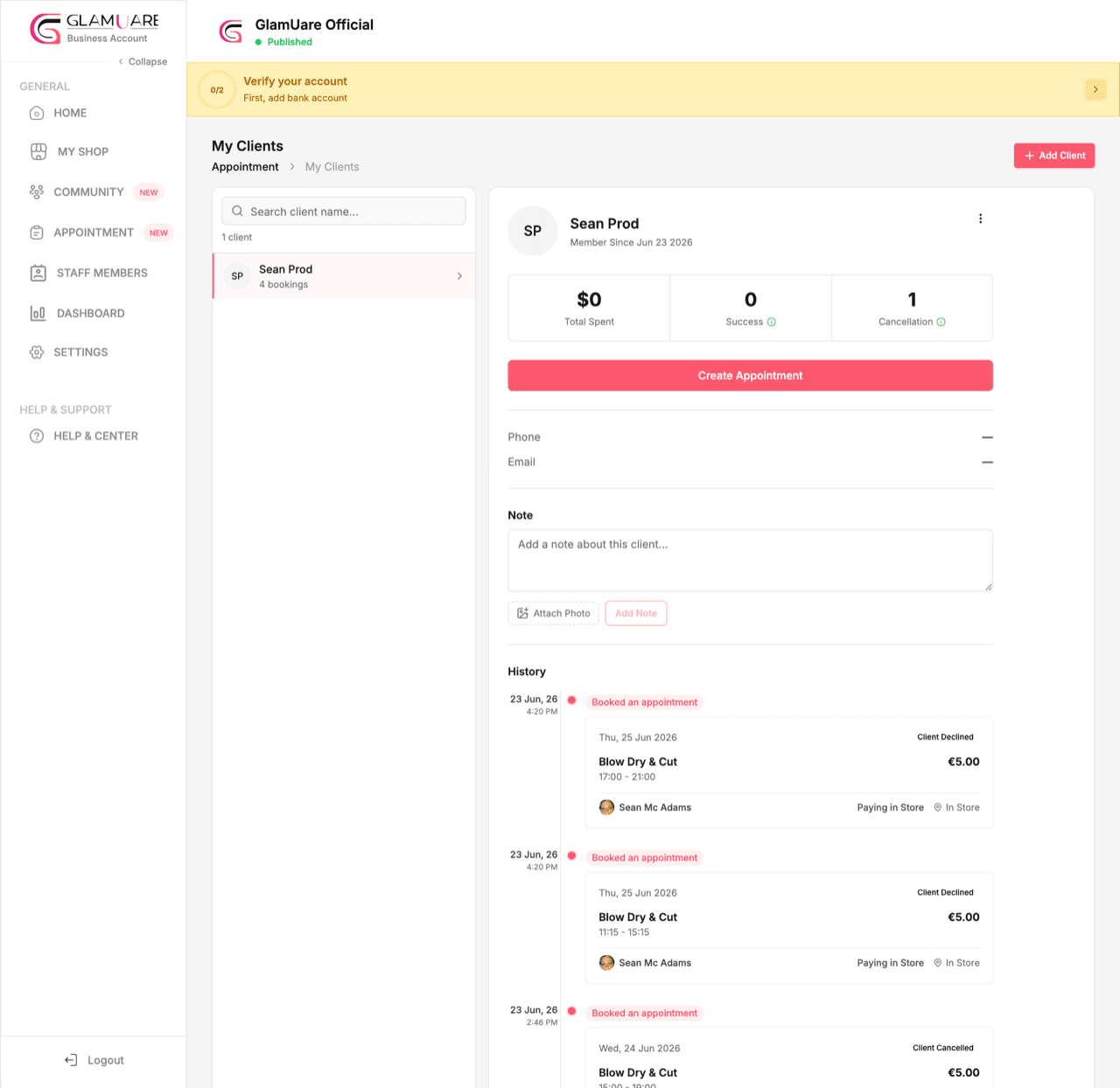This screenshot has width=1120, height=1088.
Task: Click Verify your account banner text
Action: click(295, 81)
